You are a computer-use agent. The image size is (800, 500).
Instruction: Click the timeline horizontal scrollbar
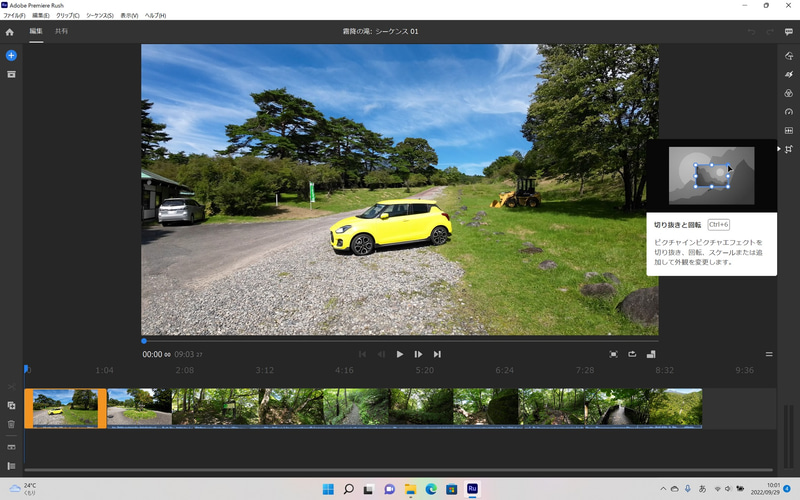tap(398, 470)
